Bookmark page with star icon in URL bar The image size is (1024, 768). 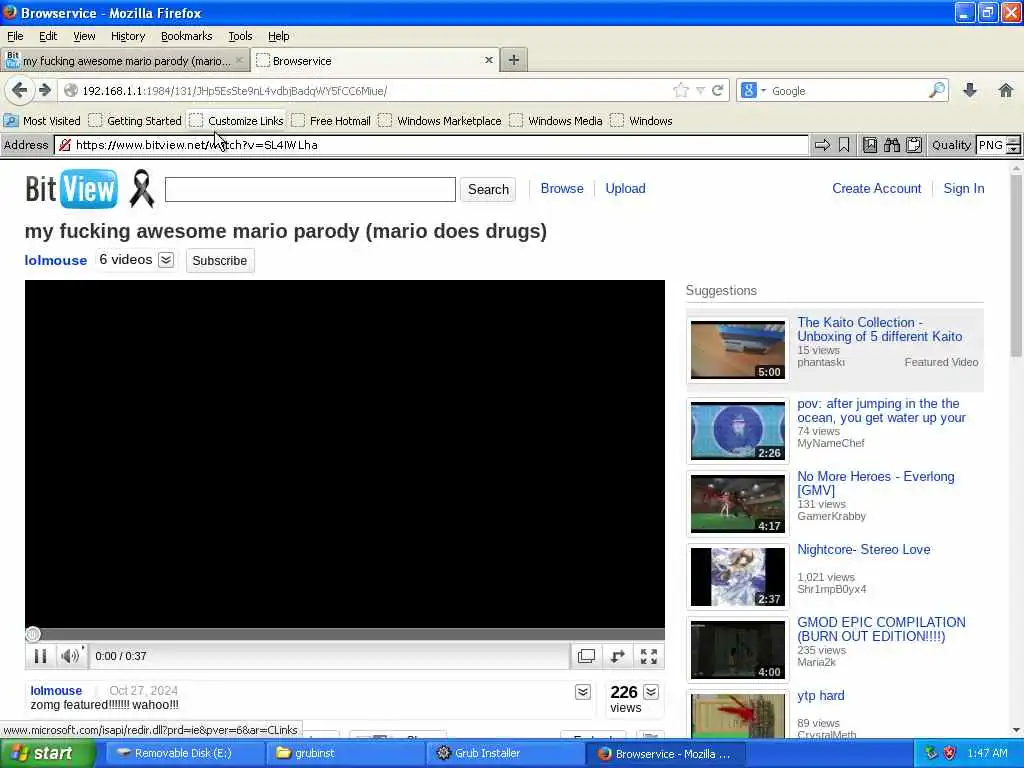point(680,91)
